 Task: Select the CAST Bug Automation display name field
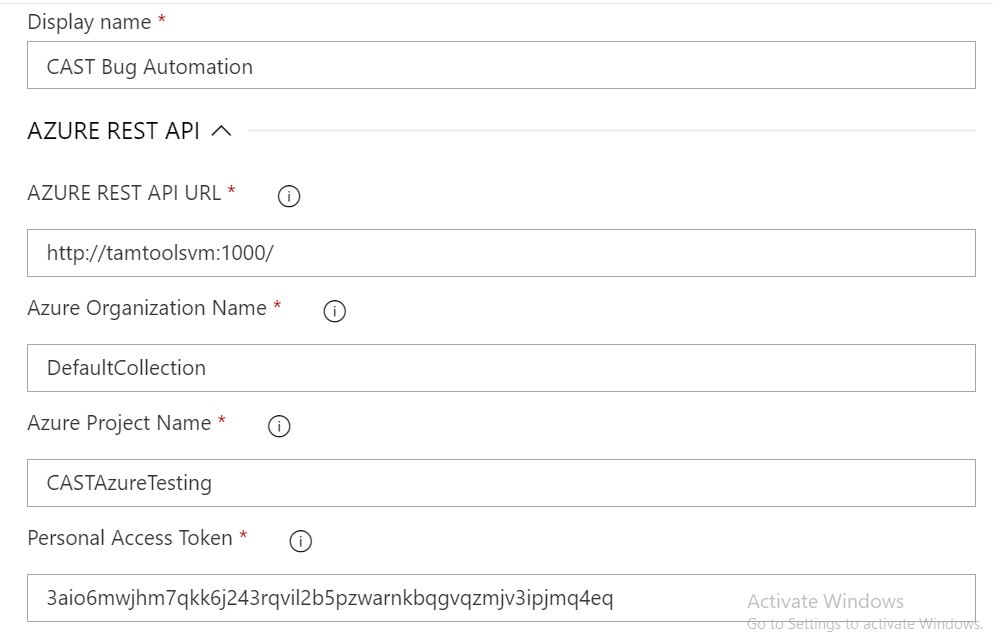click(x=500, y=65)
